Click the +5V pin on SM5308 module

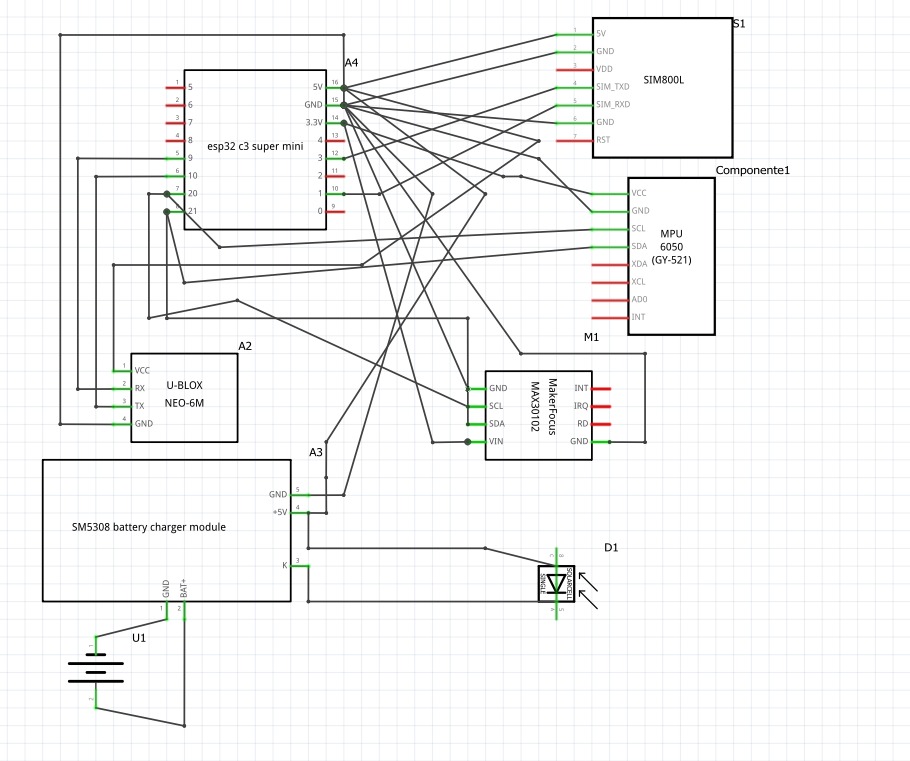coord(300,513)
